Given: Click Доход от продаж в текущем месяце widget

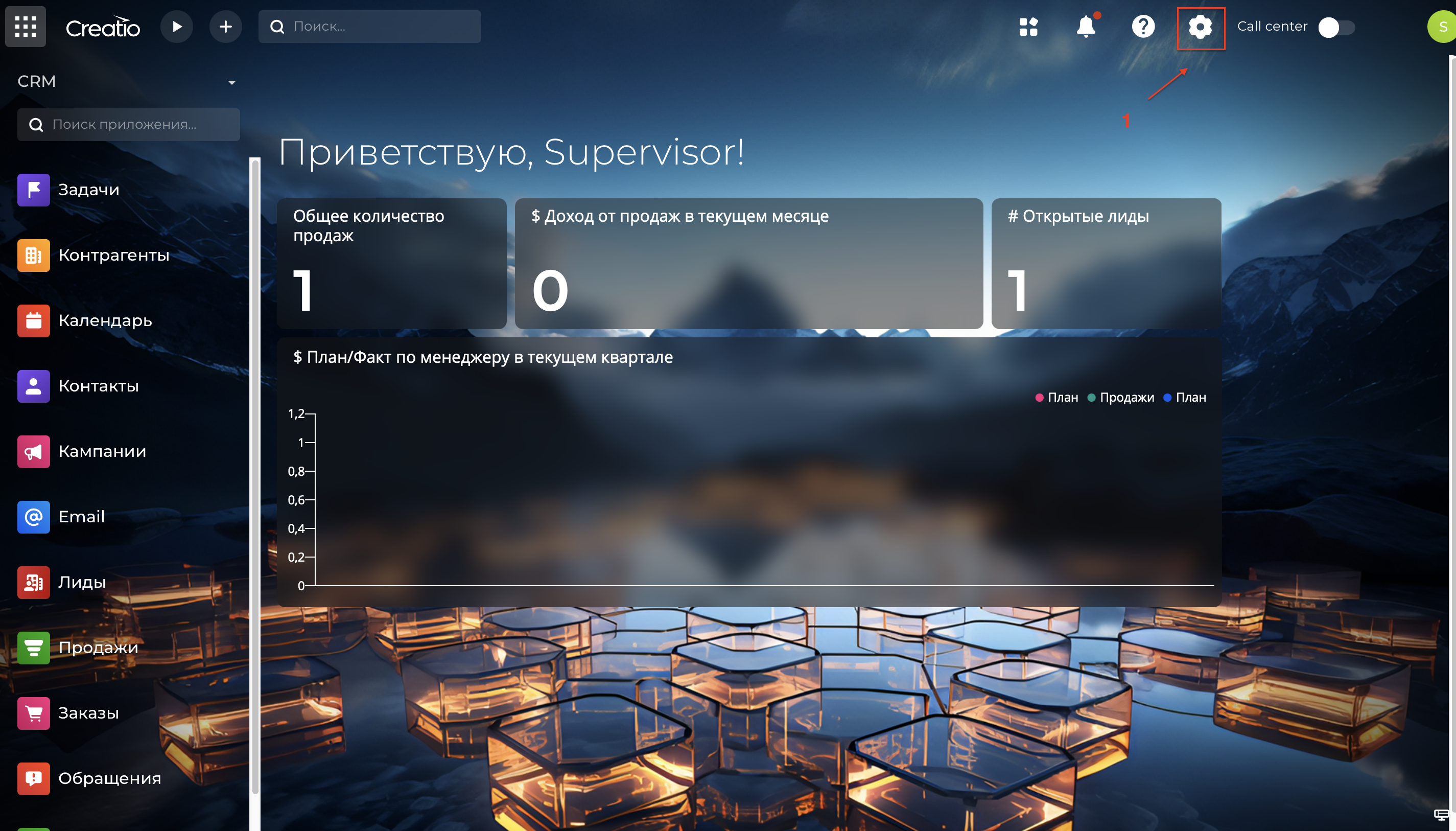Looking at the screenshot, I should 748,264.
